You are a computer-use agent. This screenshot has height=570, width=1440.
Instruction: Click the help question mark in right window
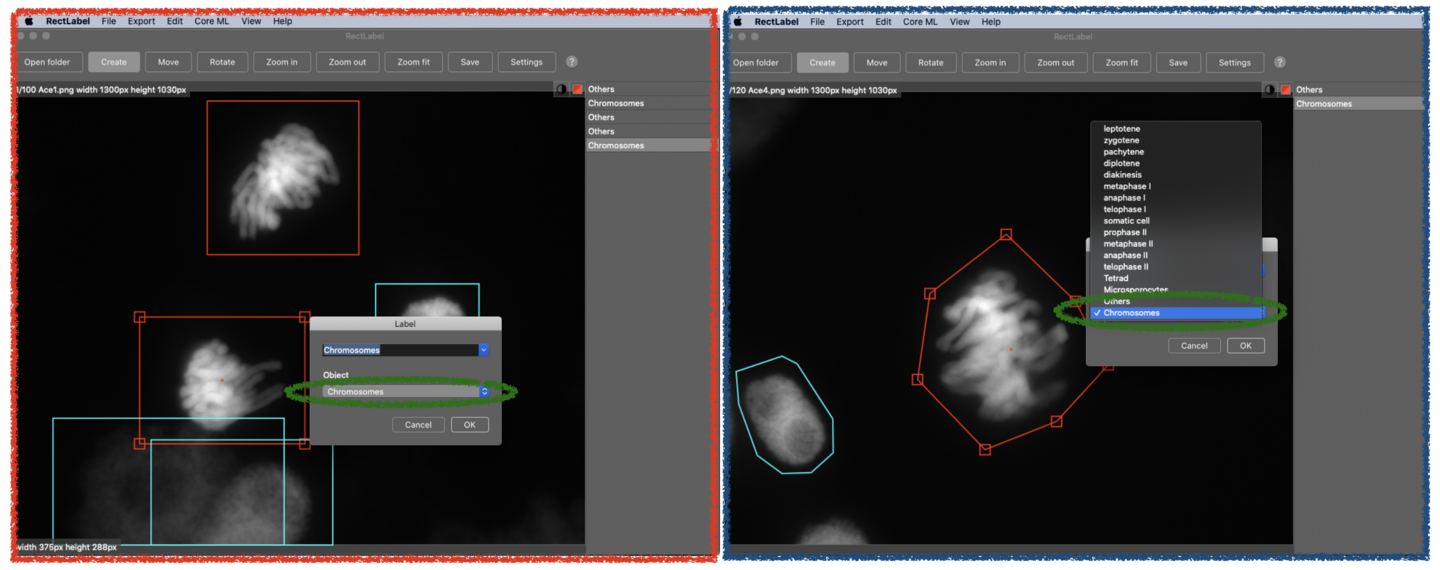pyautogui.click(x=1279, y=62)
